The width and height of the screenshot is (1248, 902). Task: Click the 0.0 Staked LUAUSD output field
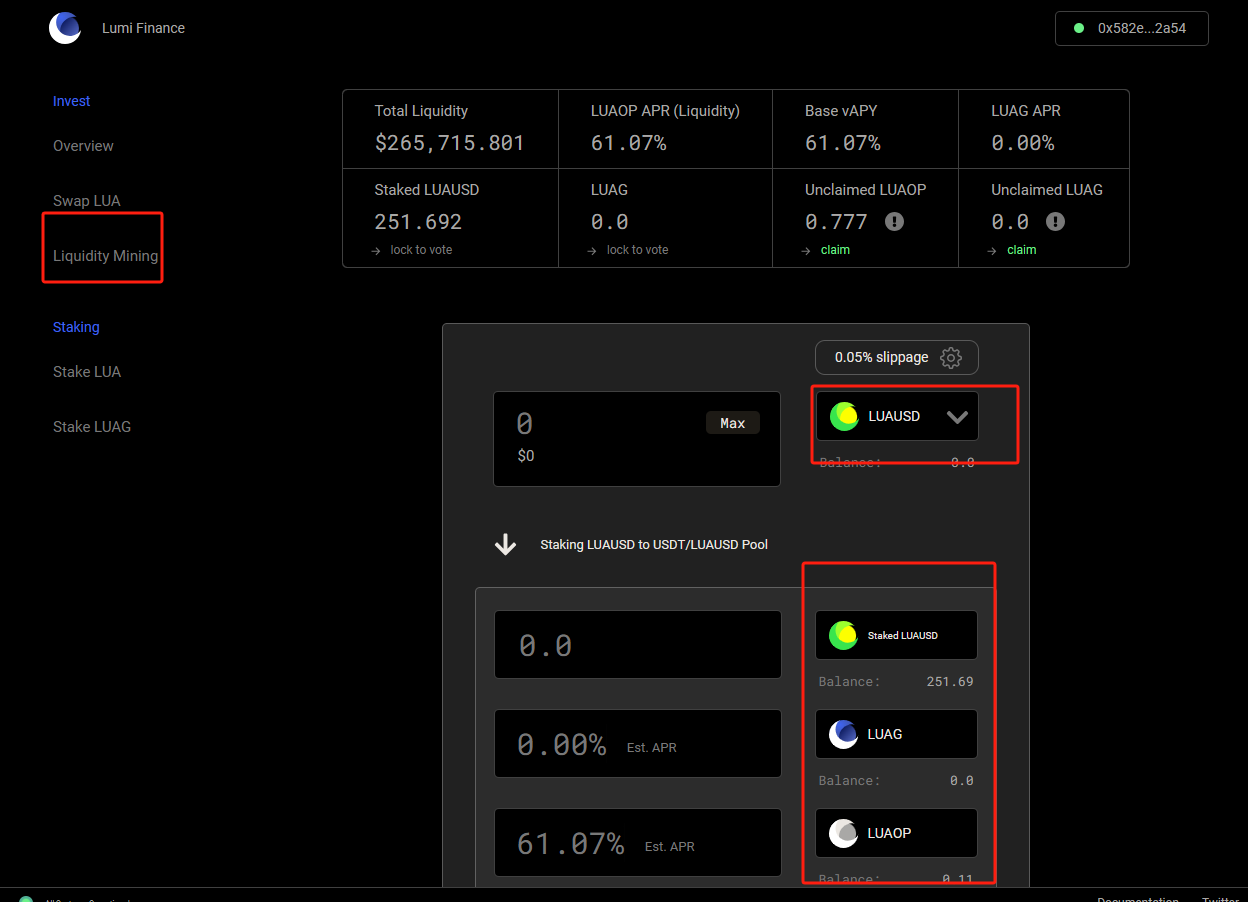(638, 645)
